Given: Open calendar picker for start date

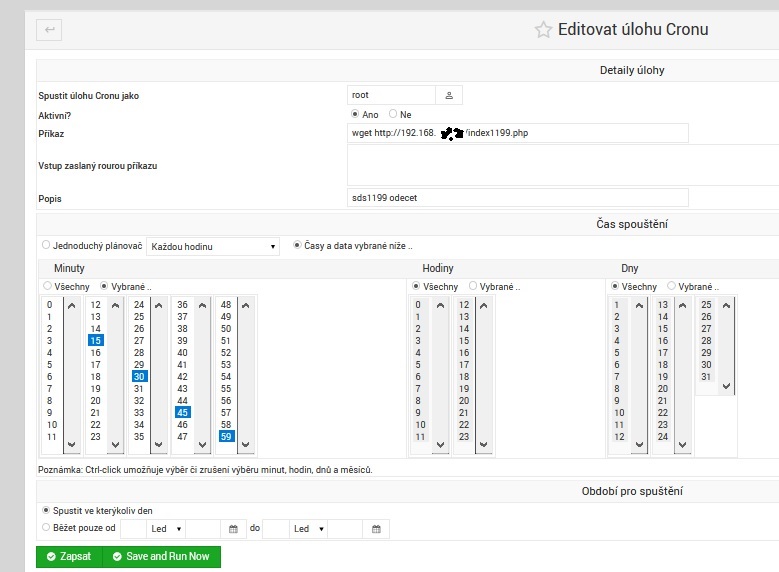Looking at the screenshot, I should pyautogui.click(x=233, y=529).
